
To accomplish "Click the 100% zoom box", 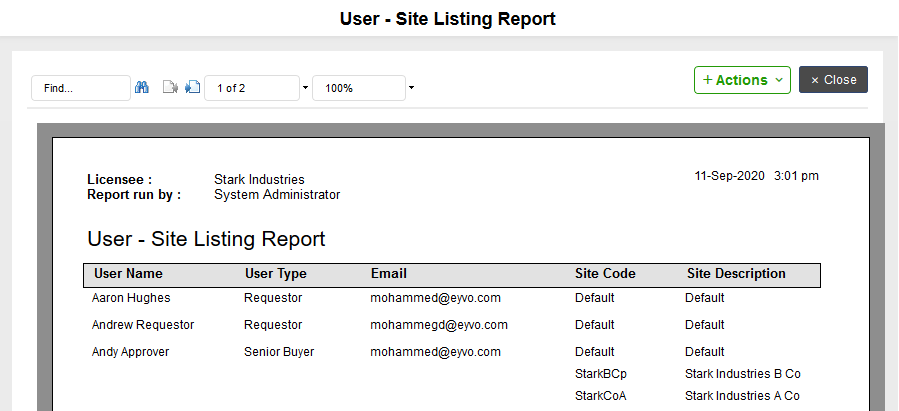I will pos(359,88).
